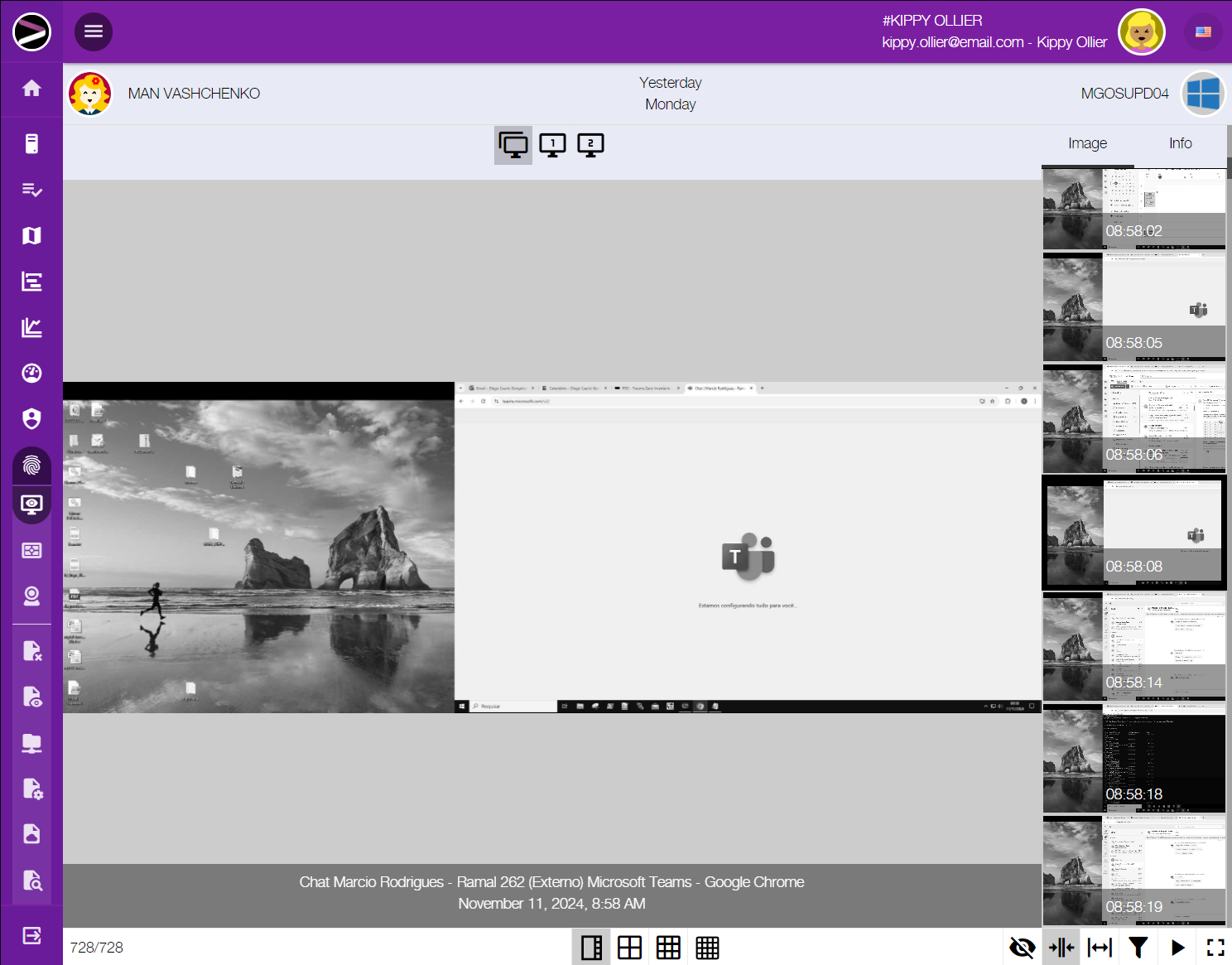Image resolution: width=1232 pixels, height=965 pixels.
Task: Open Kippy Ollier user avatar menu
Action: (1142, 31)
